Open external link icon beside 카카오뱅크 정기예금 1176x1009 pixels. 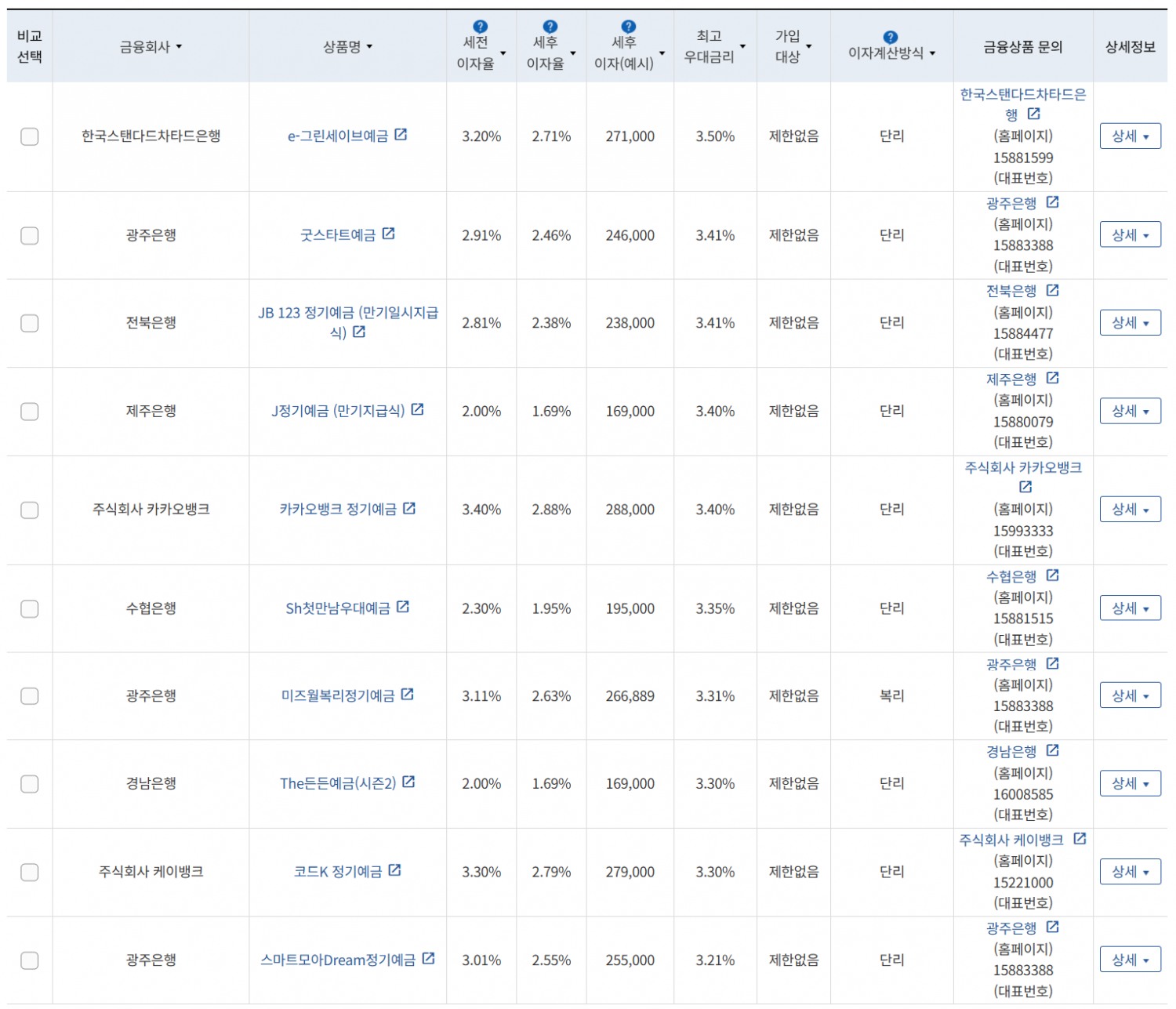(409, 508)
